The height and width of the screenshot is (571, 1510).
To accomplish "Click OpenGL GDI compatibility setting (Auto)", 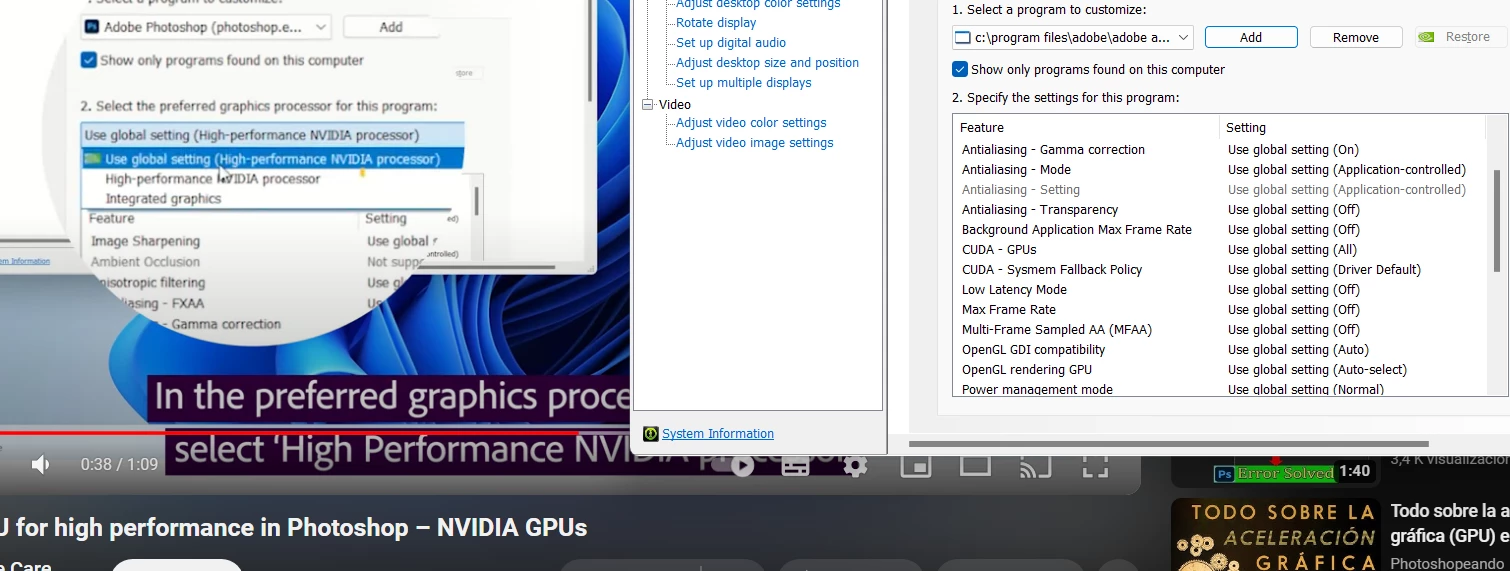I will [1298, 349].
